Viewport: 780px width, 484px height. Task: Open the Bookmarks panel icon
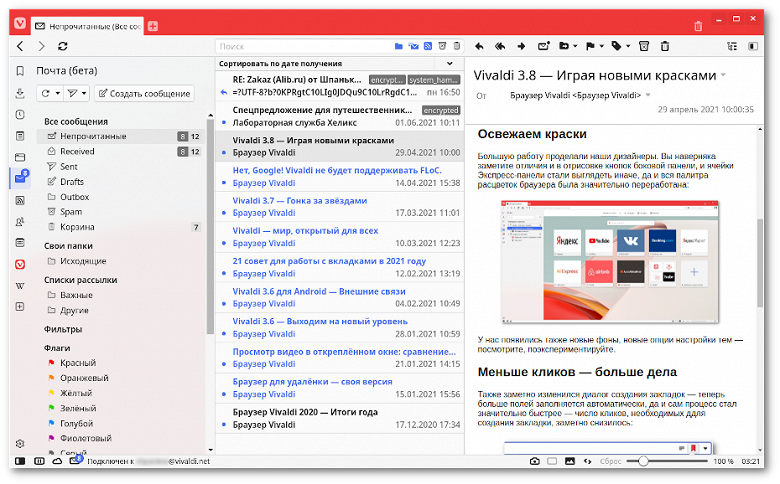[20, 71]
